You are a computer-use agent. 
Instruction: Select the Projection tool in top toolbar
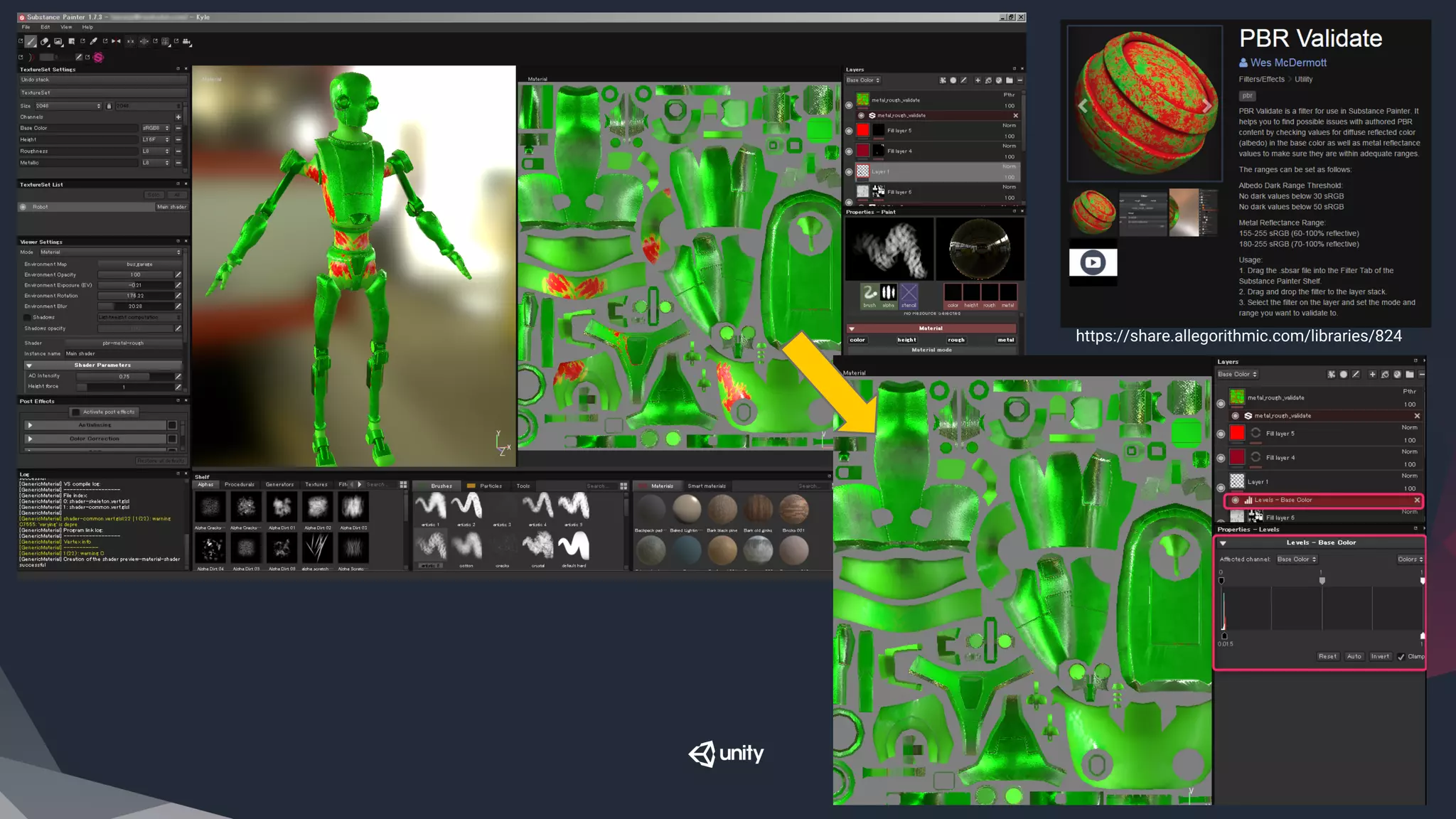[x=58, y=41]
